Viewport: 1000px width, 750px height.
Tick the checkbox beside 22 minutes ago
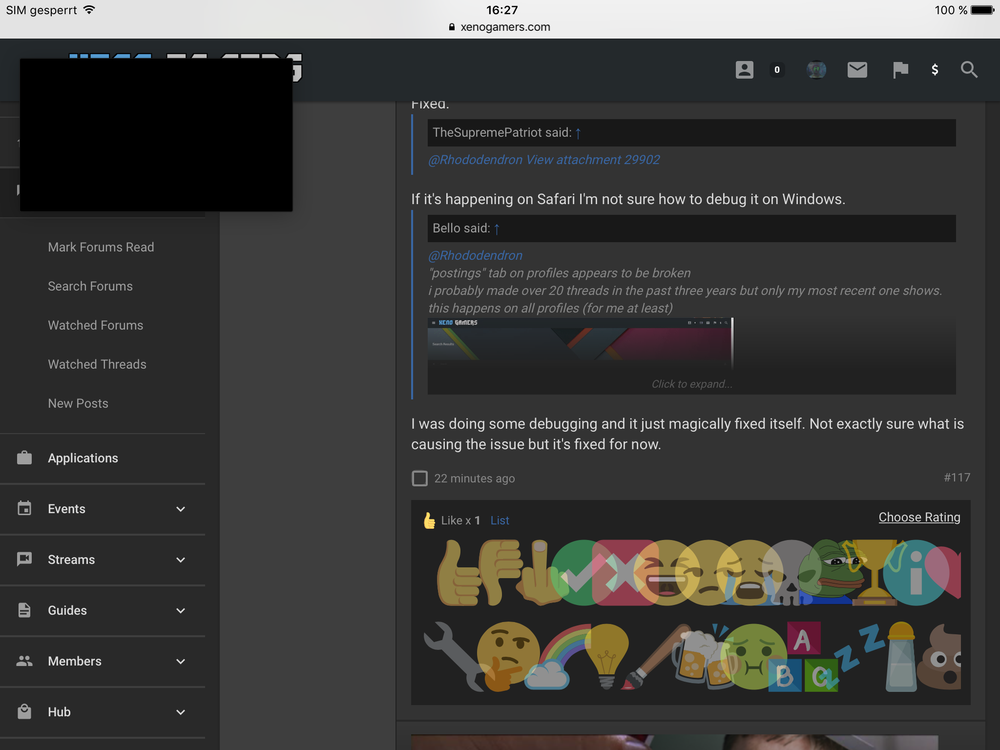pos(420,478)
